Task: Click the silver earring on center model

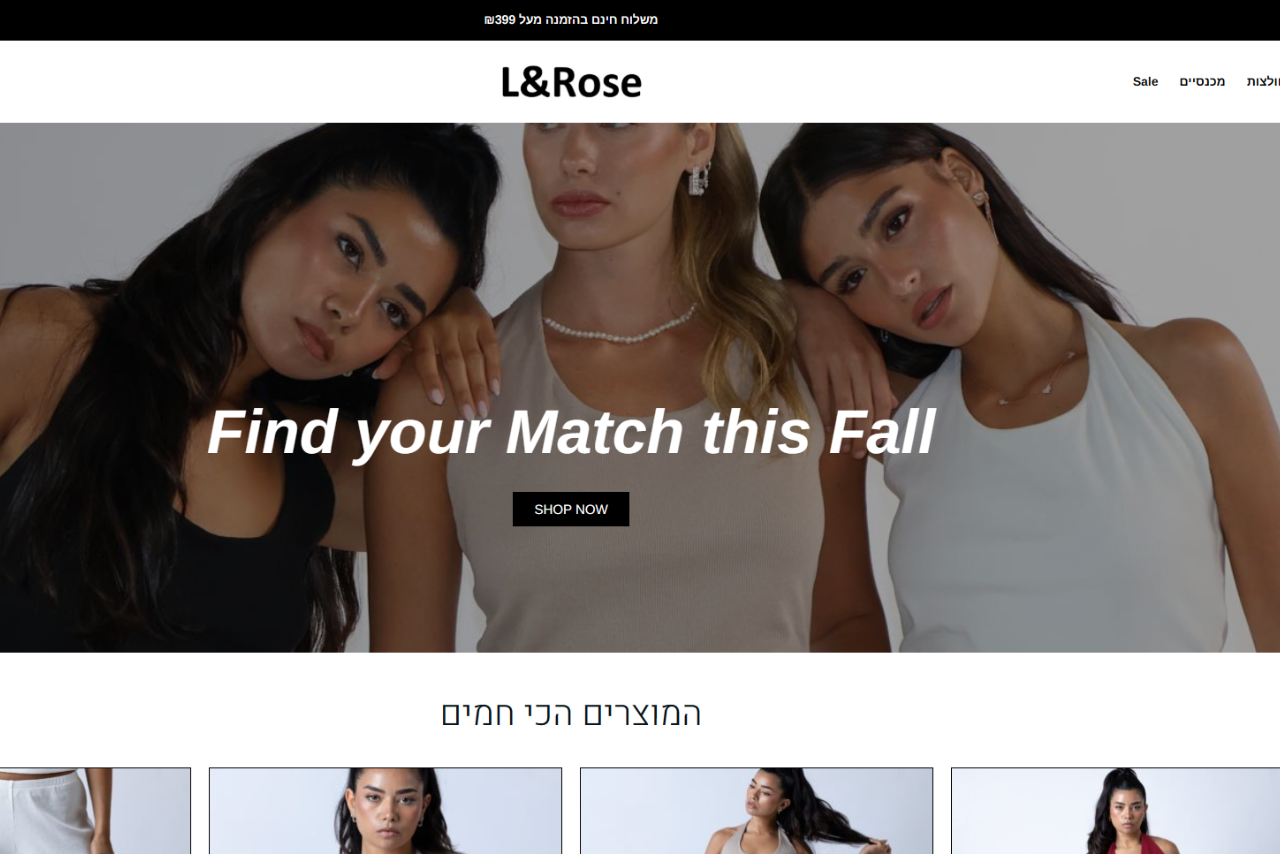Action: 699,178
